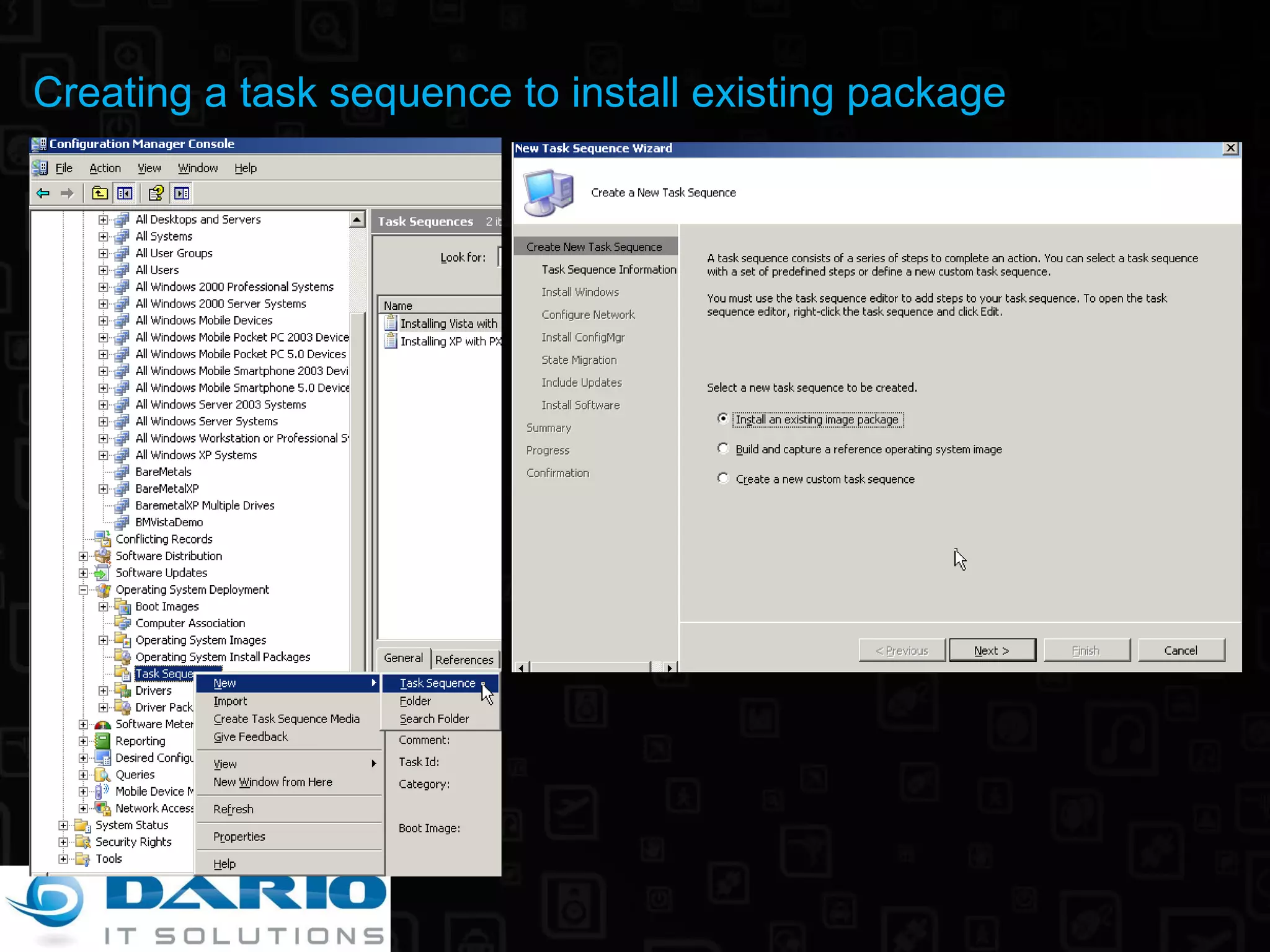Select the BaremetalXP Multiple Drives collection
The image size is (1270, 952).
tap(205, 505)
